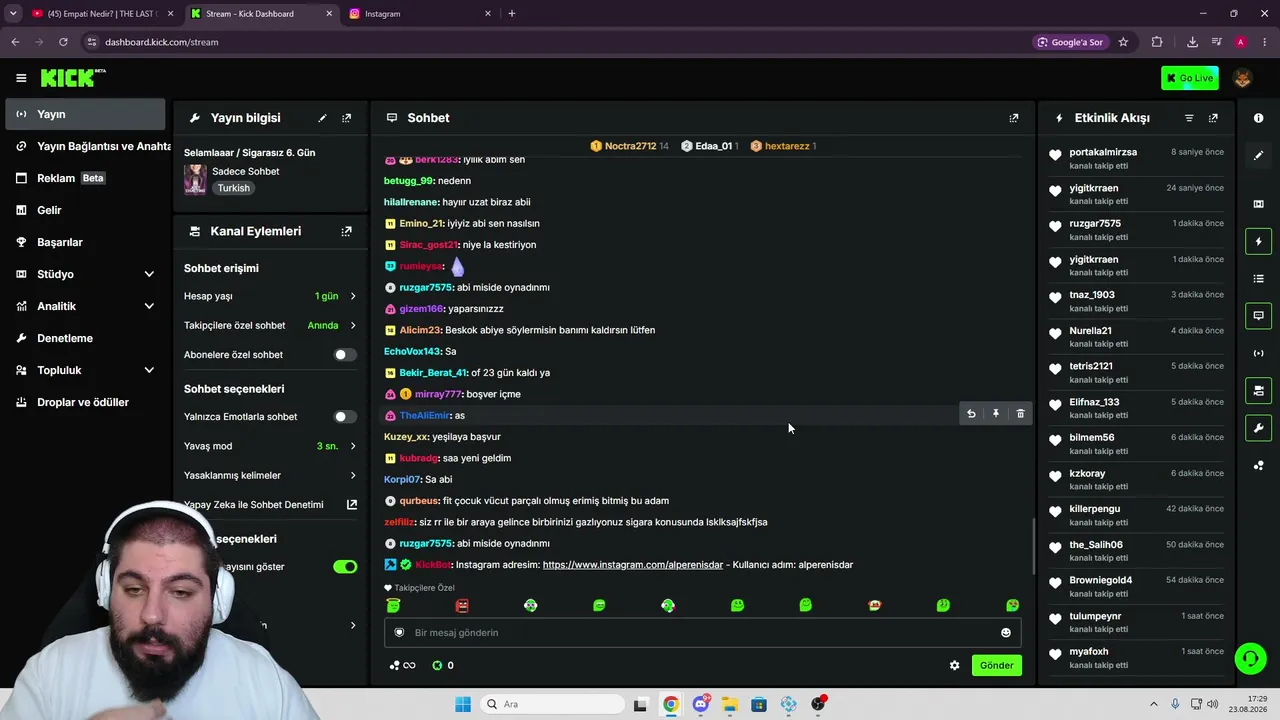Click the chat panel scrollbar
This screenshot has height=720, width=1280.
[1033, 545]
